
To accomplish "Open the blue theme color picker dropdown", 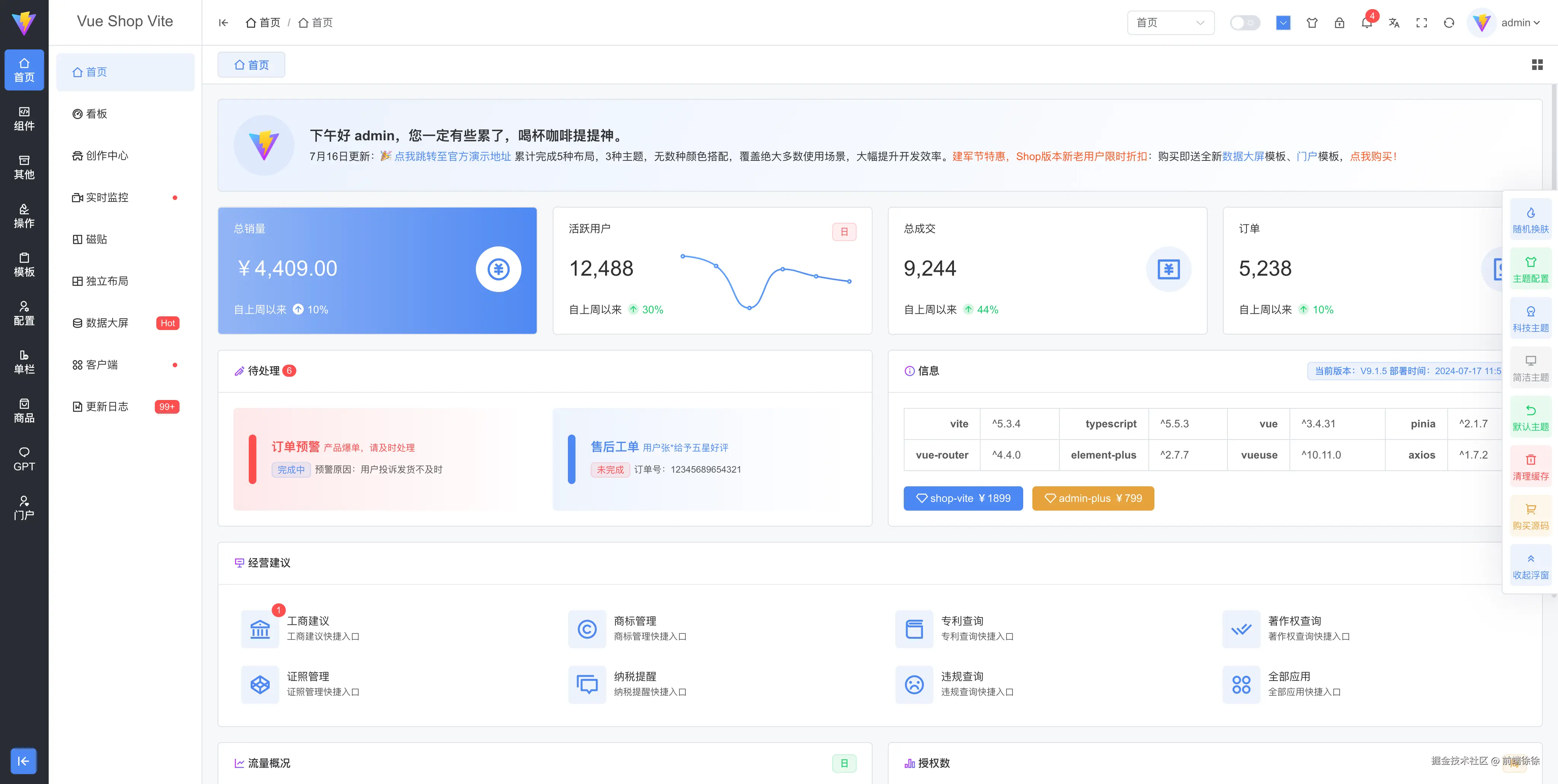I will pos(1283,23).
